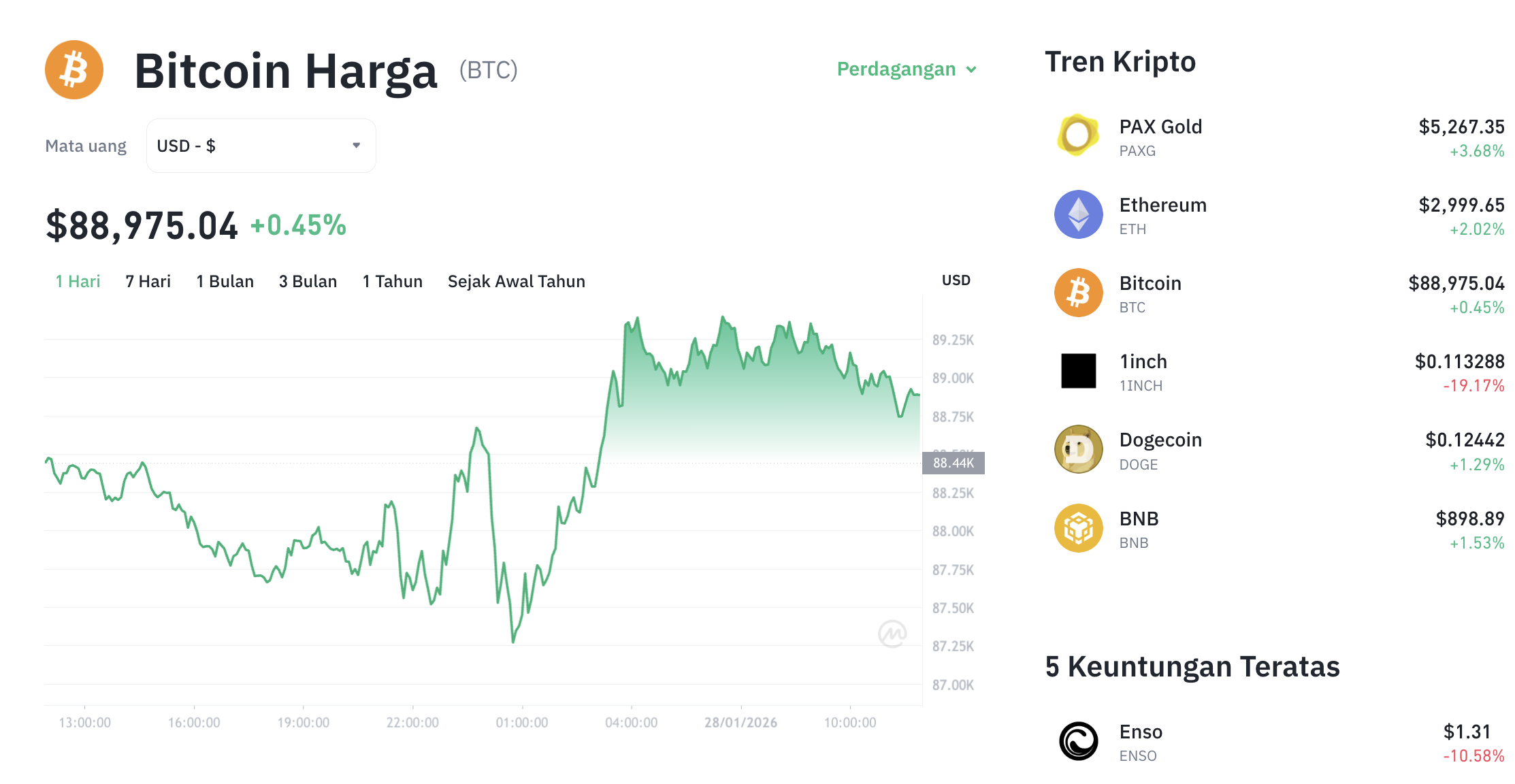The width and height of the screenshot is (1515, 784).
Task: Enable the 1 Bulan chart view
Action: coord(225,281)
